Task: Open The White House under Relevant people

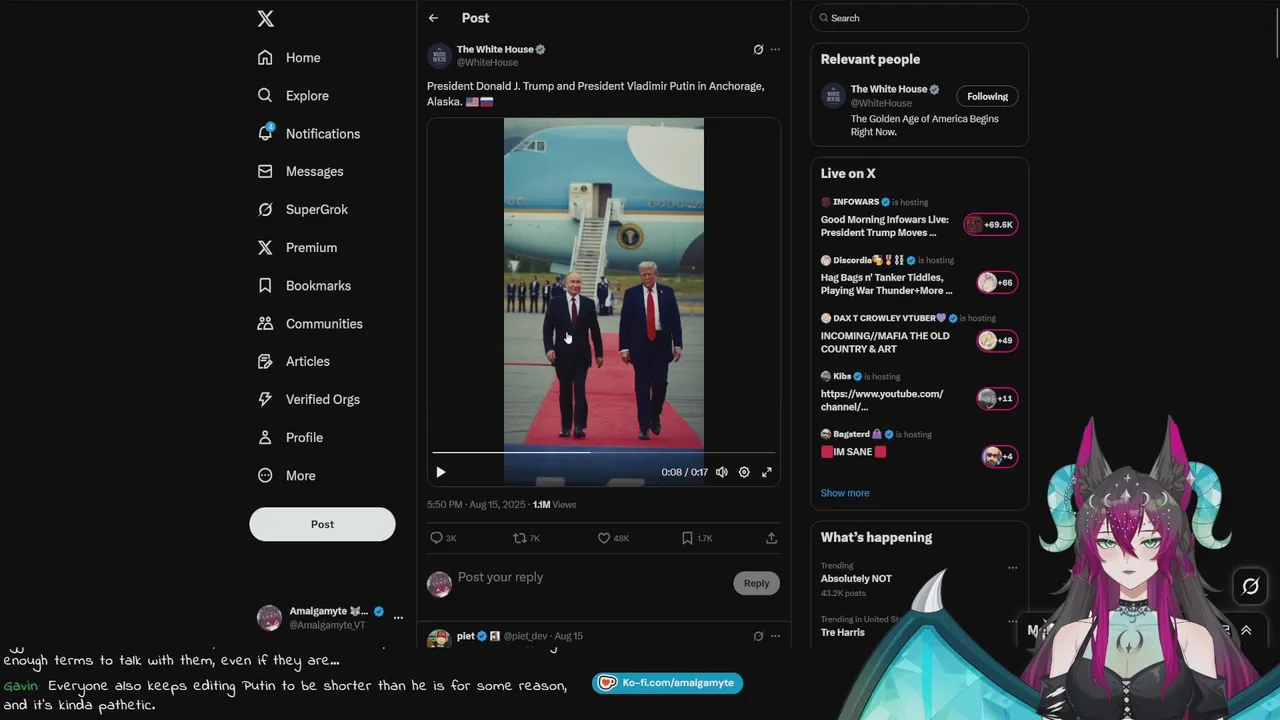Action: coord(889,89)
